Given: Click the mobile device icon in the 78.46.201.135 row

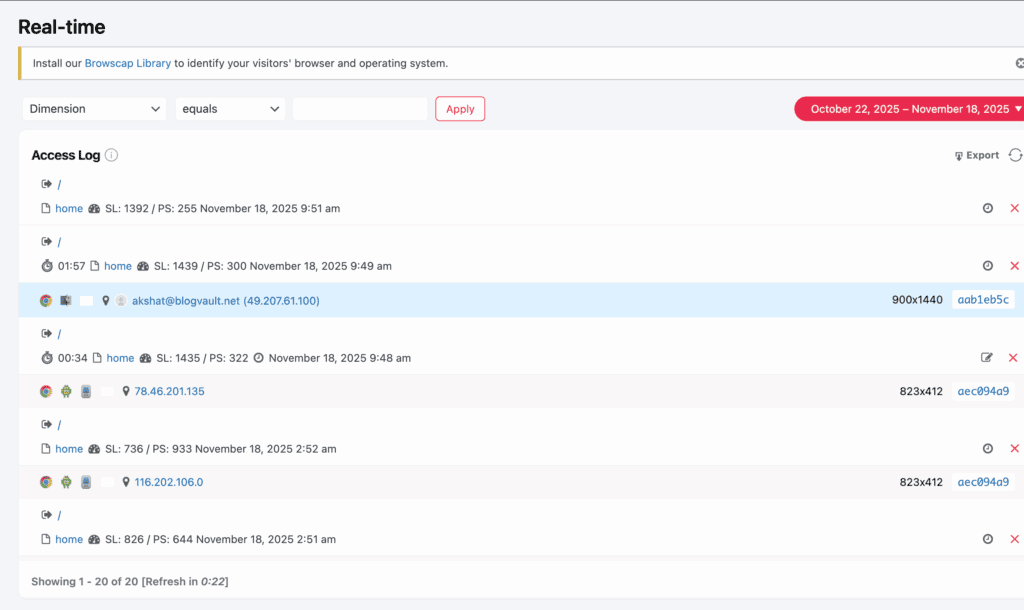Looking at the screenshot, I should click(86, 391).
